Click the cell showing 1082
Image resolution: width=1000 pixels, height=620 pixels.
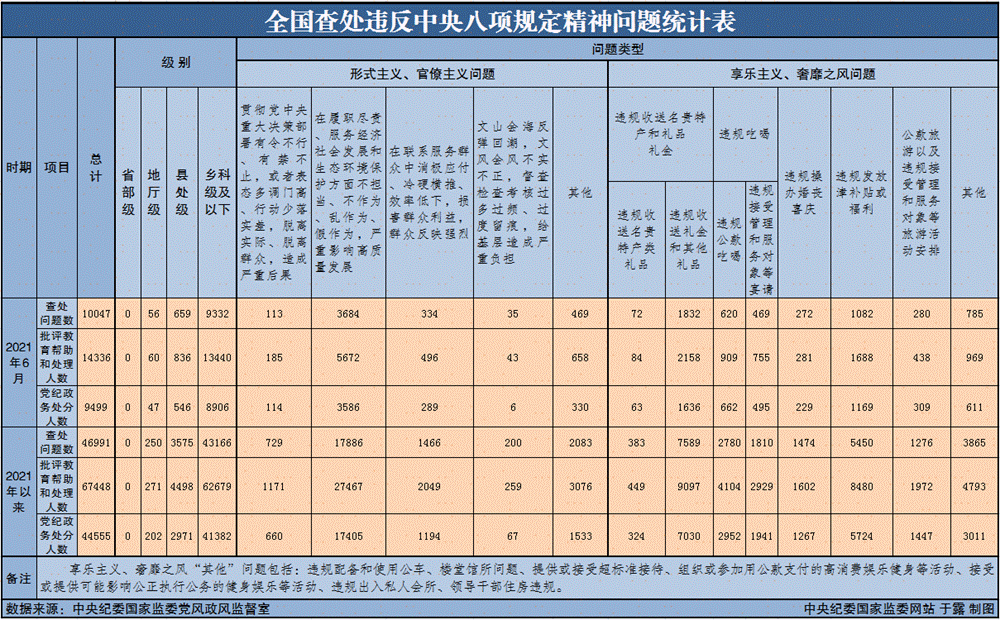pos(862,314)
